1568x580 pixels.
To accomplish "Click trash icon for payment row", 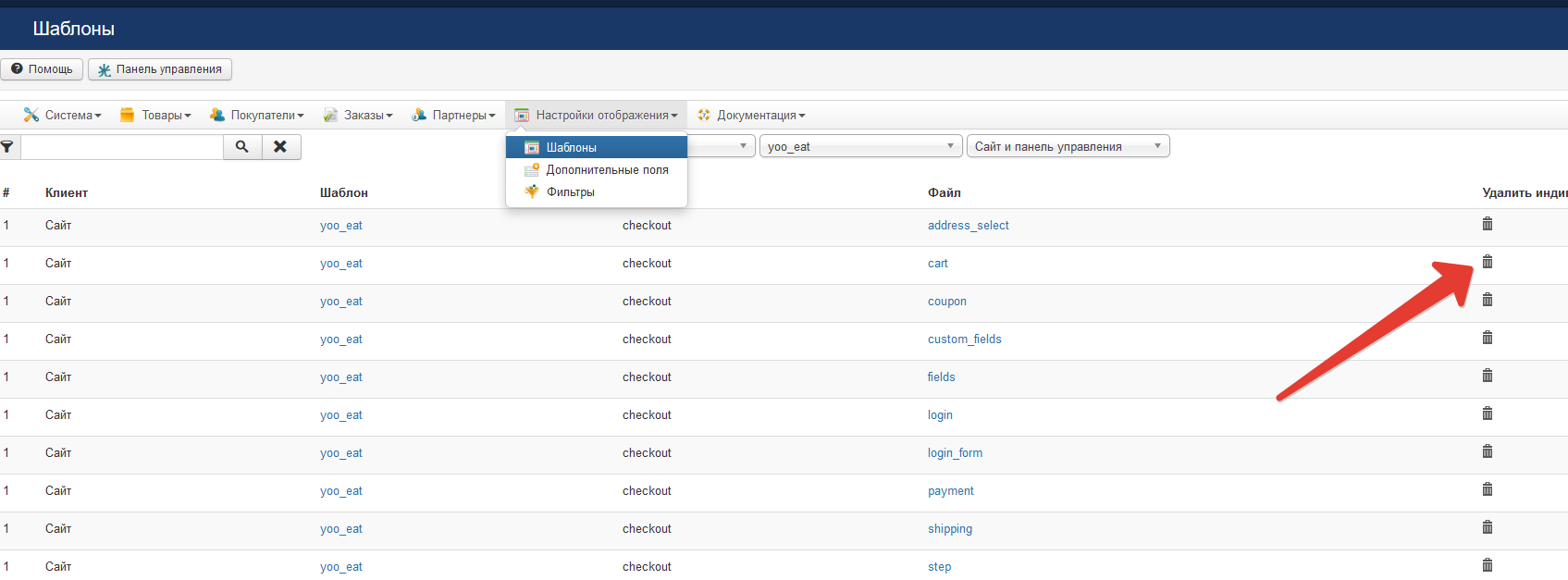I will point(1488,489).
